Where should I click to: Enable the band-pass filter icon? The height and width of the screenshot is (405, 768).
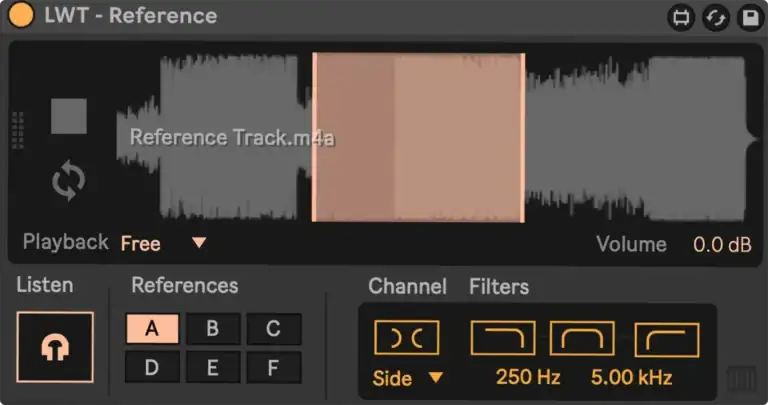tap(582, 338)
